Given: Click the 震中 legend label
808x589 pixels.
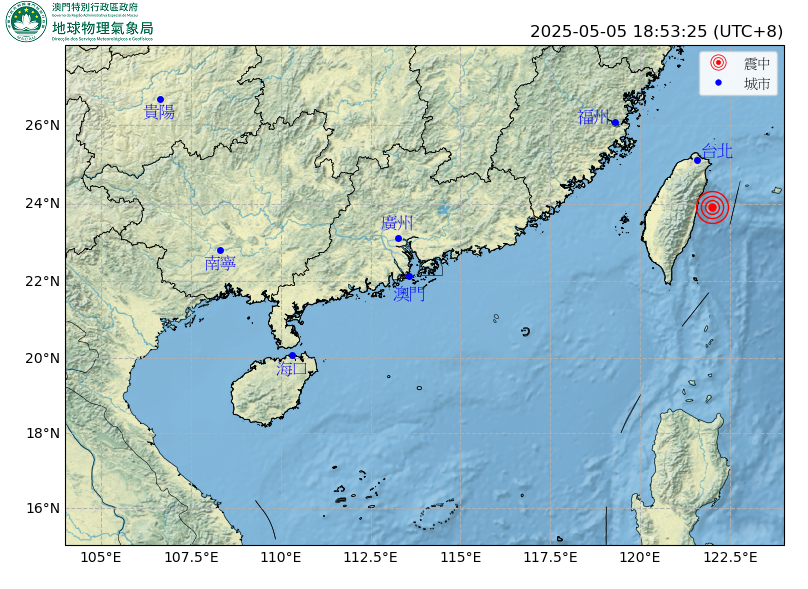Looking at the screenshot, I should point(756,63).
